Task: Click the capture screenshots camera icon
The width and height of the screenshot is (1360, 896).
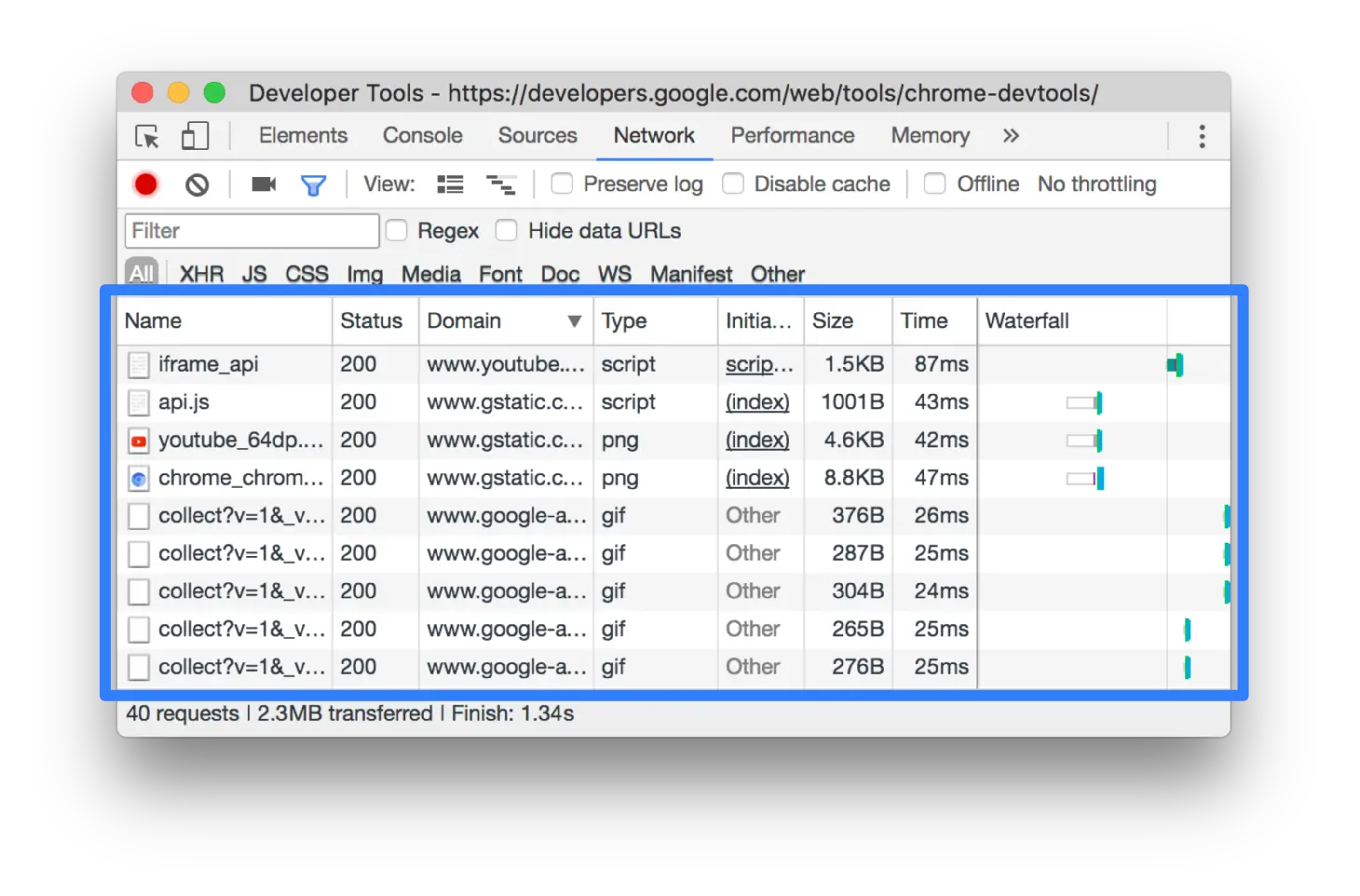Action: tap(264, 184)
